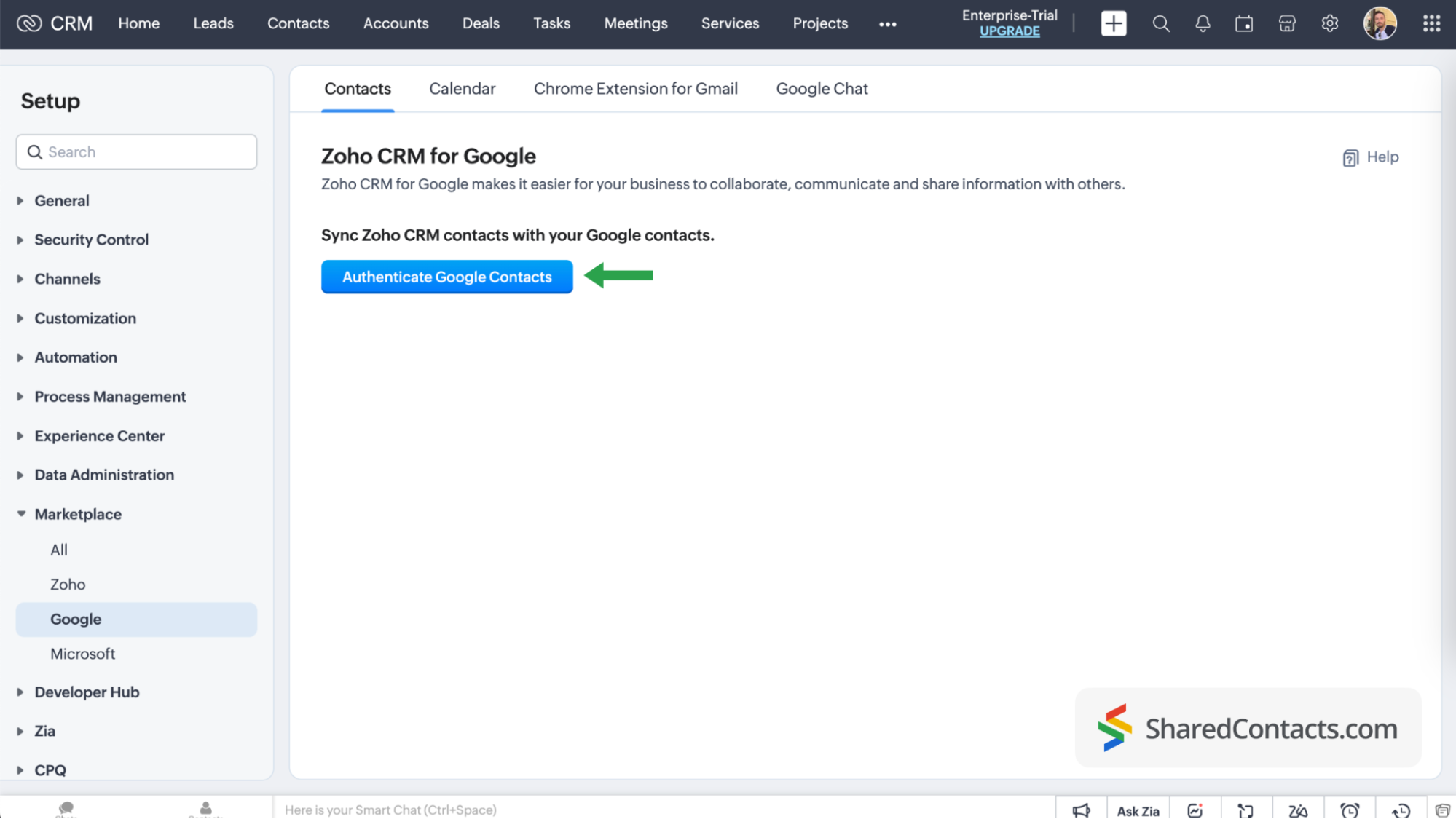
Task: Select Zoho under Marketplace
Action: click(68, 585)
